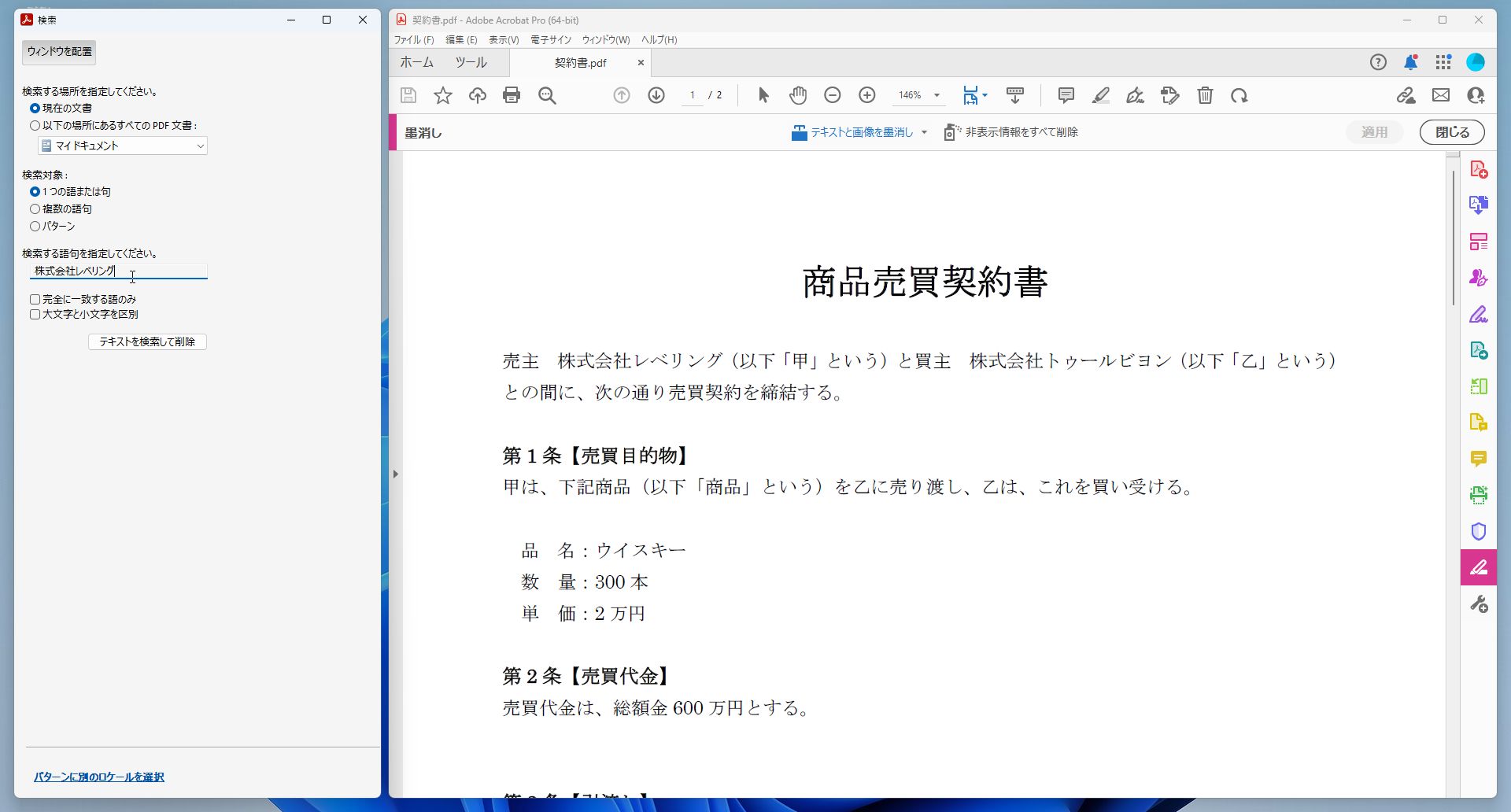1511x812 pixels.
Task: Open the zoom percentage dropdown
Action: [936, 95]
